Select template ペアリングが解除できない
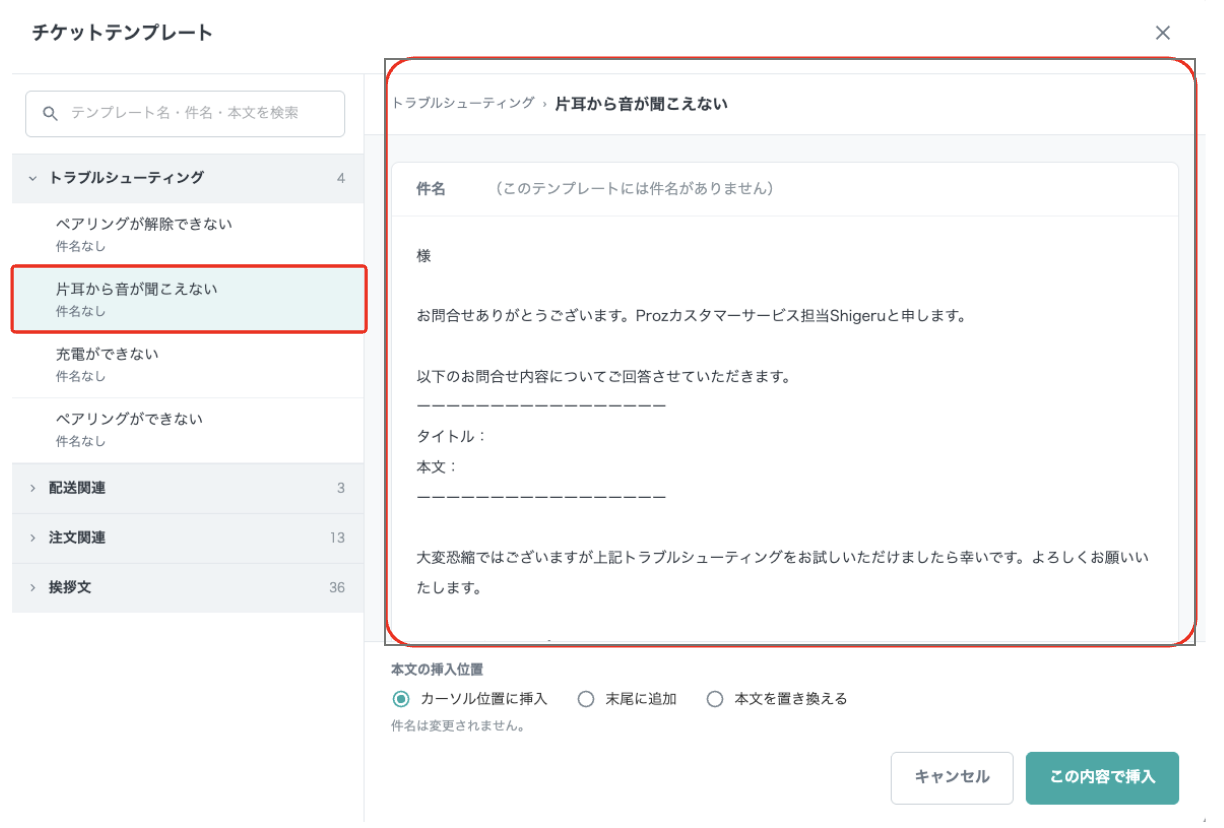 click(x=188, y=235)
